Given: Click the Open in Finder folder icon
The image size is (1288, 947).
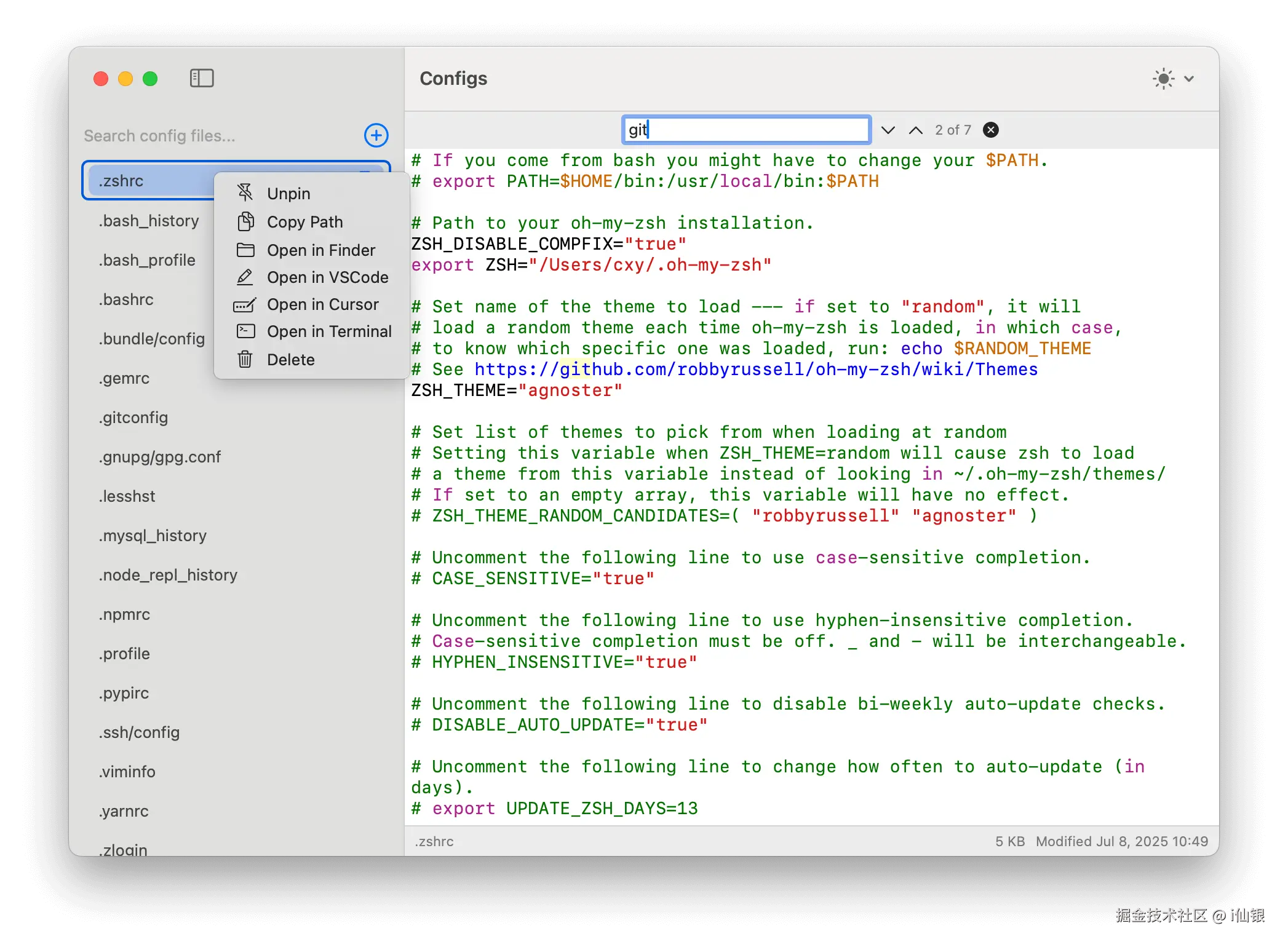Looking at the screenshot, I should [x=245, y=250].
